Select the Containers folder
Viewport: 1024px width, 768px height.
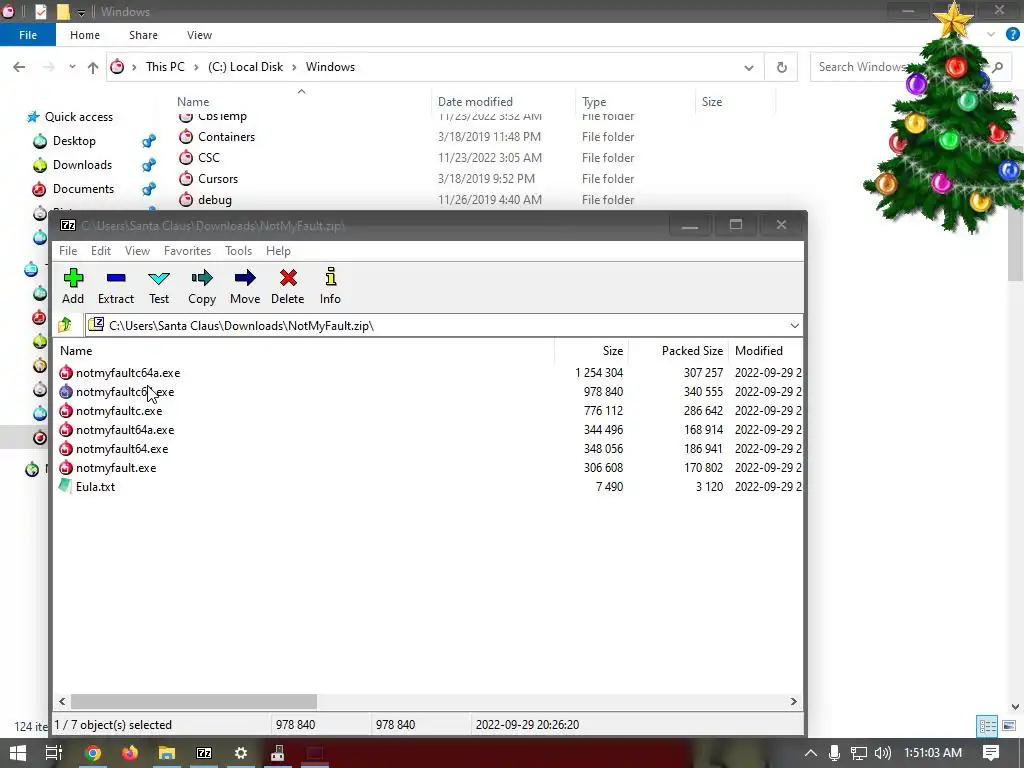coord(227,136)
